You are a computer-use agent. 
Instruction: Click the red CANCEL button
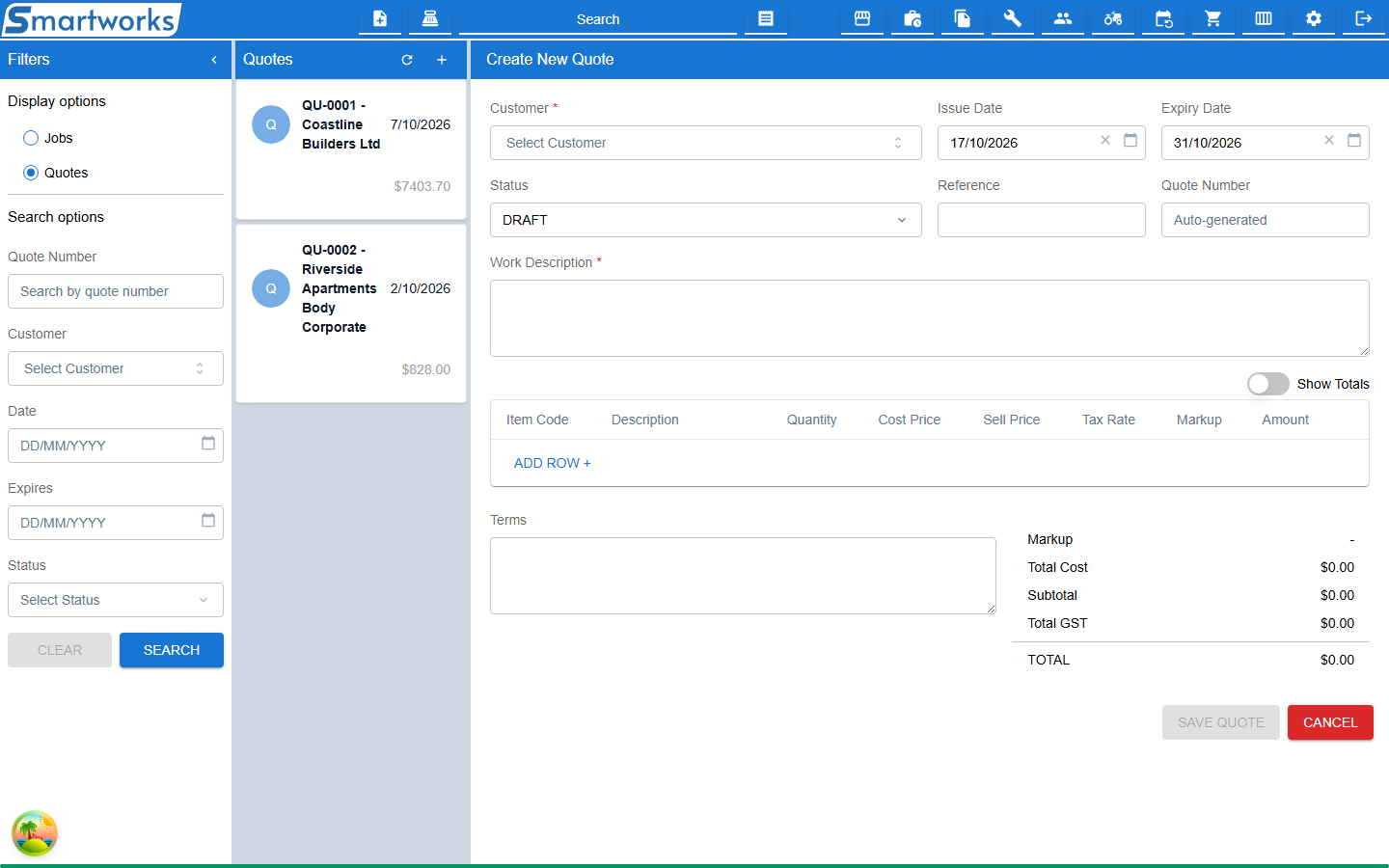tap(1330, 722)
